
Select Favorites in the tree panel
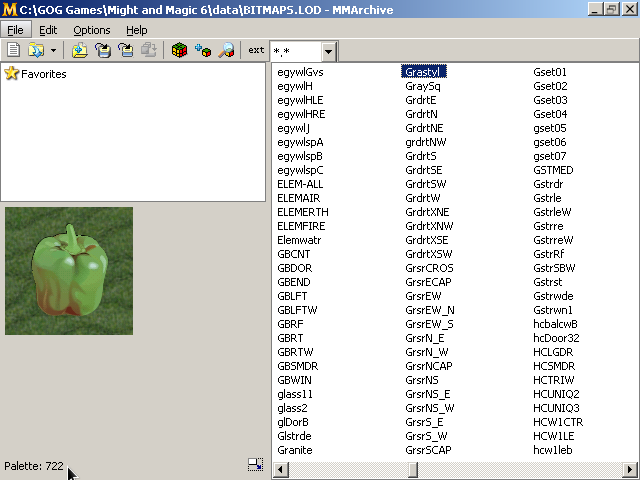(x=43, y=74)
